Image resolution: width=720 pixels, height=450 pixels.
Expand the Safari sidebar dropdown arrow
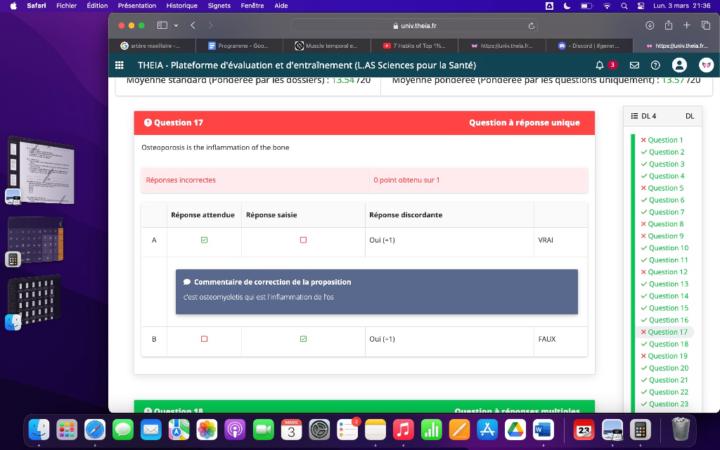(176, 25)
